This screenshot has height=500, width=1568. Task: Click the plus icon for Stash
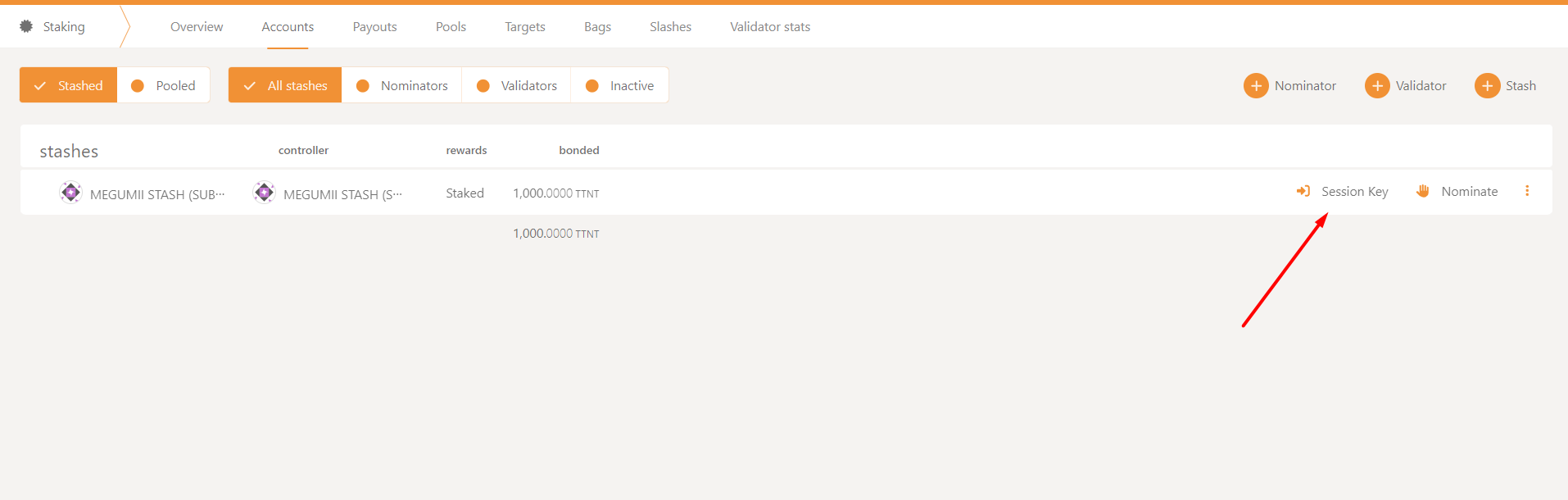pos(1486,85)
